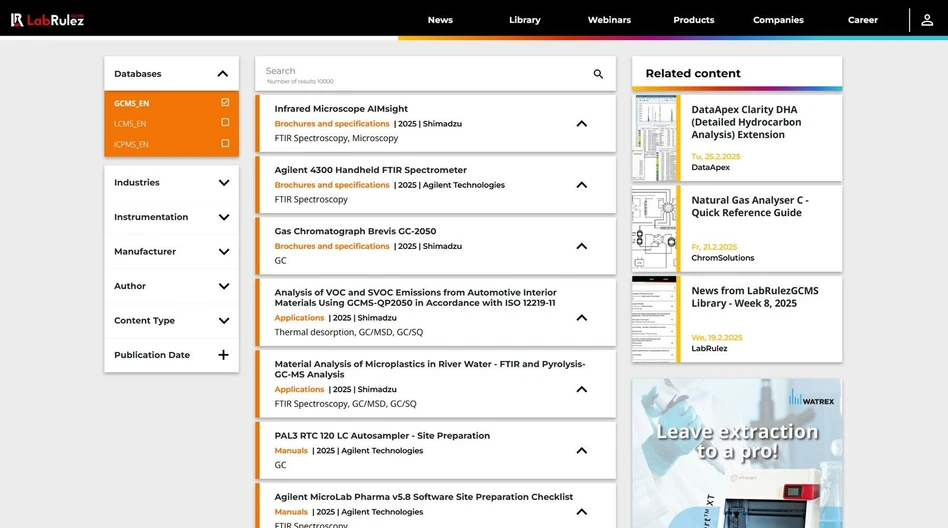Screen dimensions: 948x528
Task: Toggle chevron on Gas Chromatograph Brevis GC-2050
Action: click(x=582, y=246)
